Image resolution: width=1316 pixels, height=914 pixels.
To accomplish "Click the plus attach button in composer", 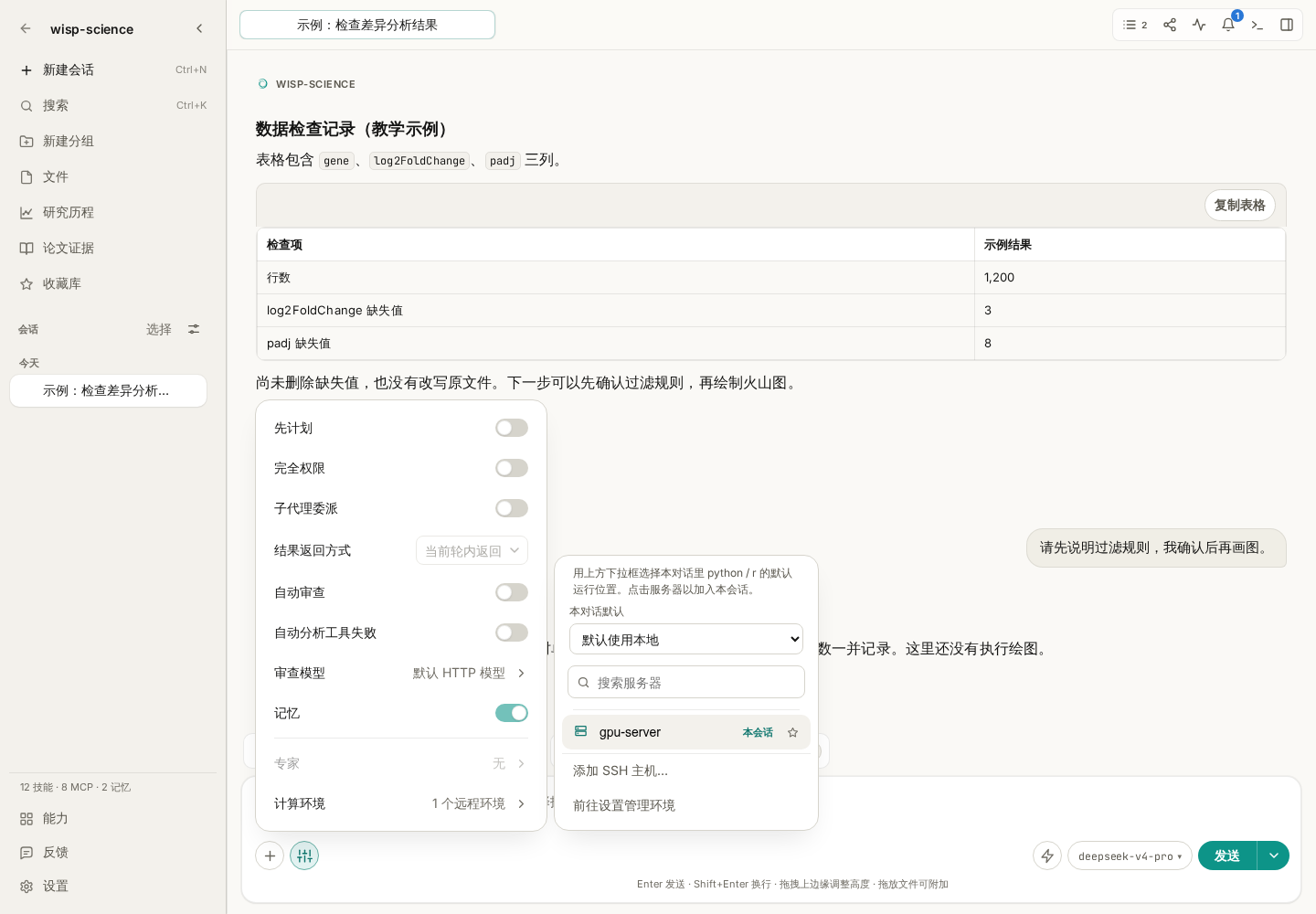I will pyautogui.click(x=270, y=856).
